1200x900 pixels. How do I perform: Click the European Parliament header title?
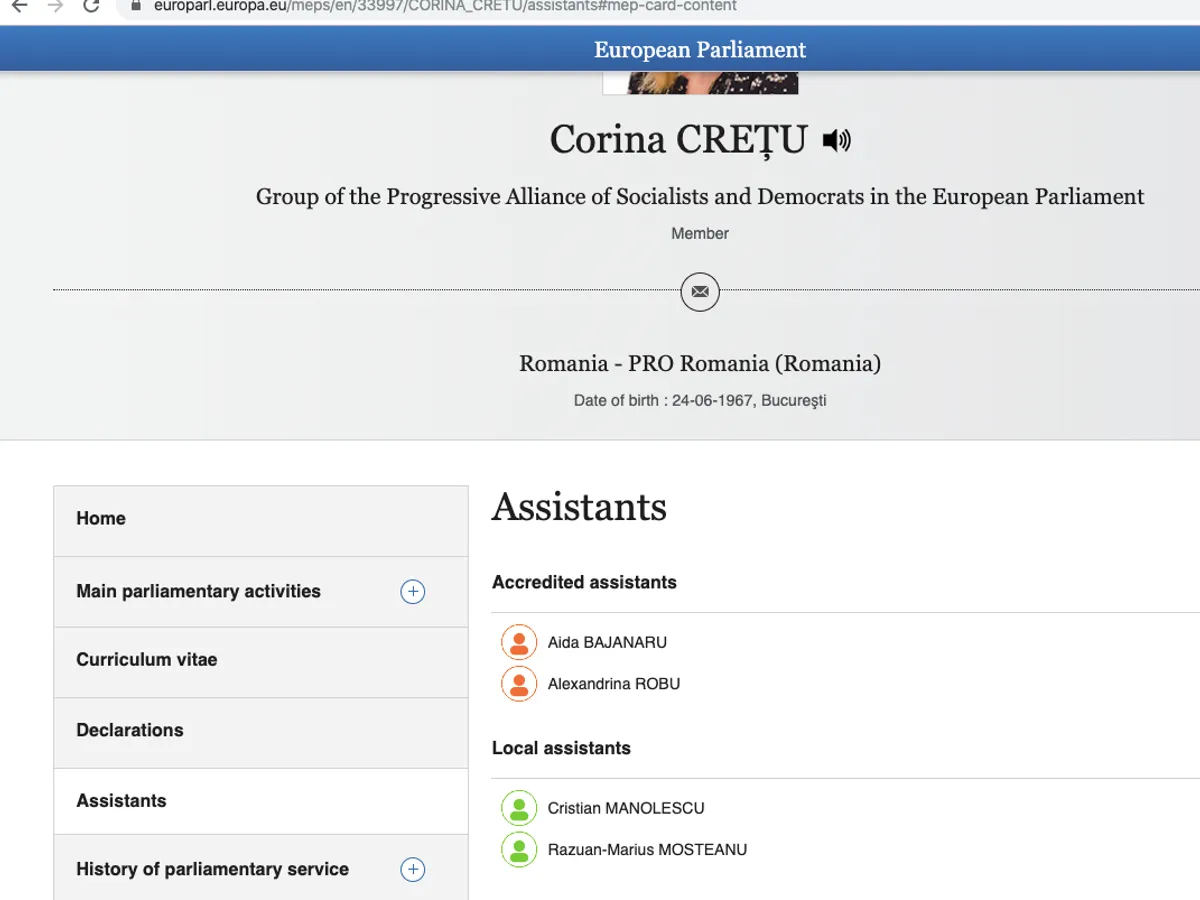pyautogui.click(x=700, y=50)
